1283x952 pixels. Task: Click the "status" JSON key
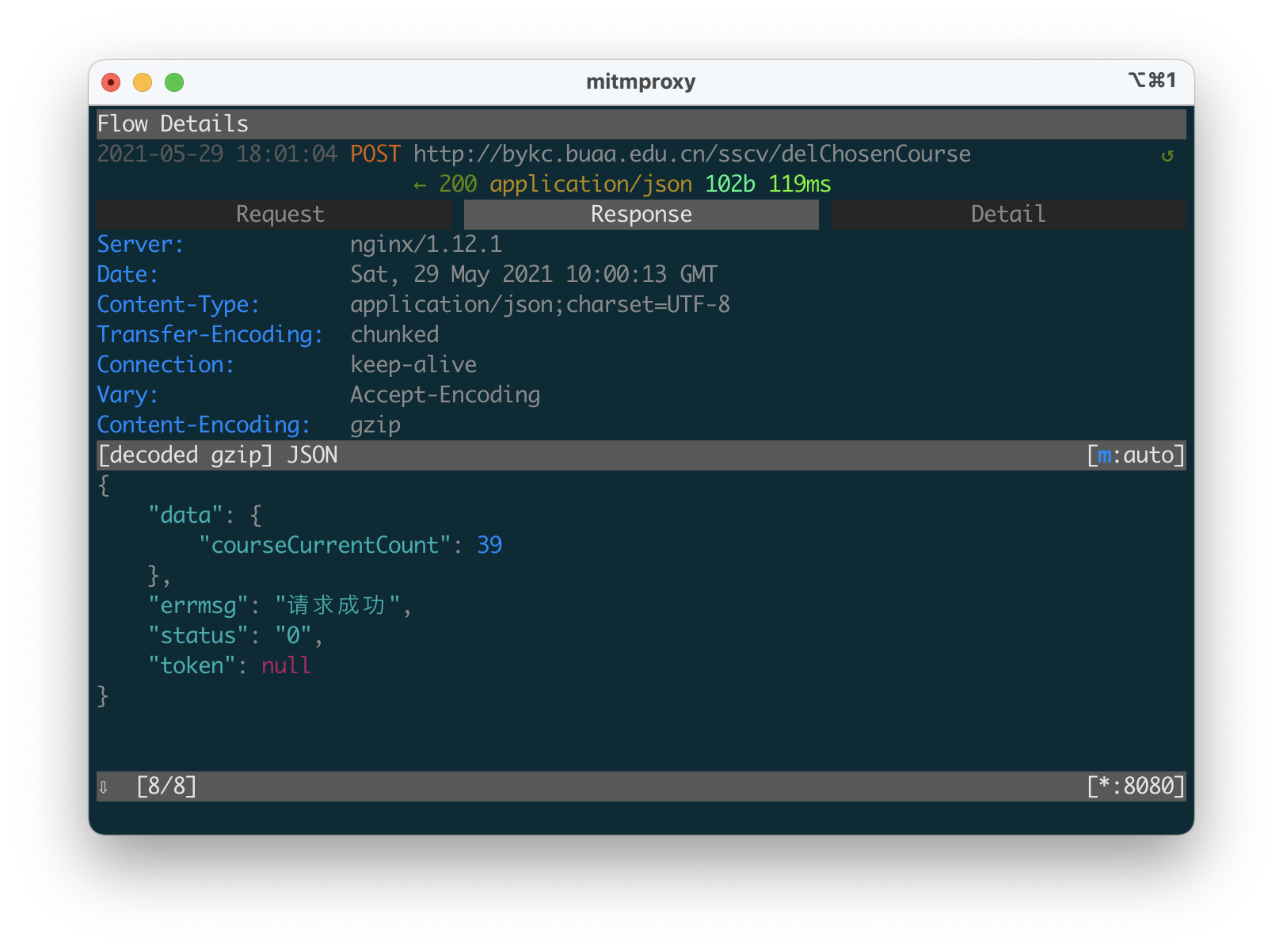coord(198,636)
